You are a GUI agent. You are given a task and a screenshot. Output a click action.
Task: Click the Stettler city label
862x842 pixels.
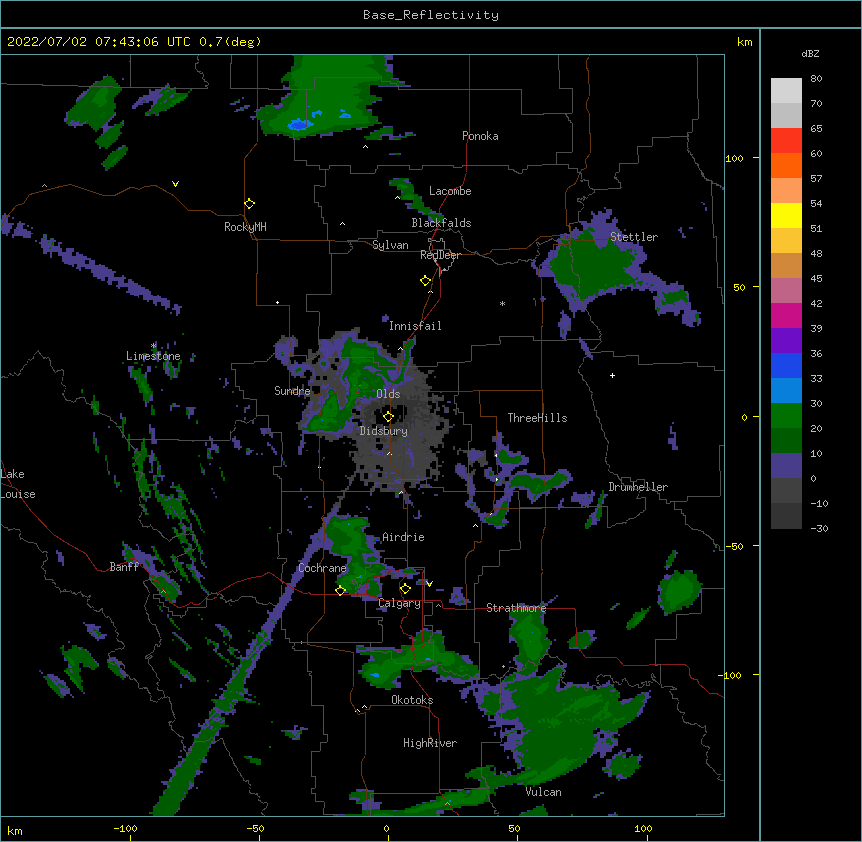[634, 237]
